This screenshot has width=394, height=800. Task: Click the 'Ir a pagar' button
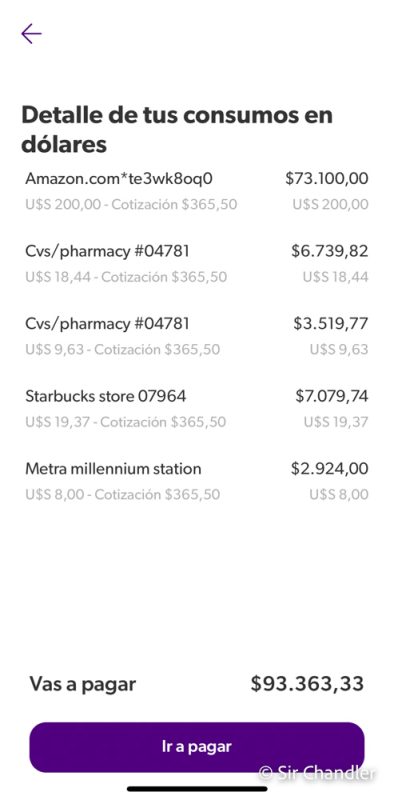pos(196,747)
